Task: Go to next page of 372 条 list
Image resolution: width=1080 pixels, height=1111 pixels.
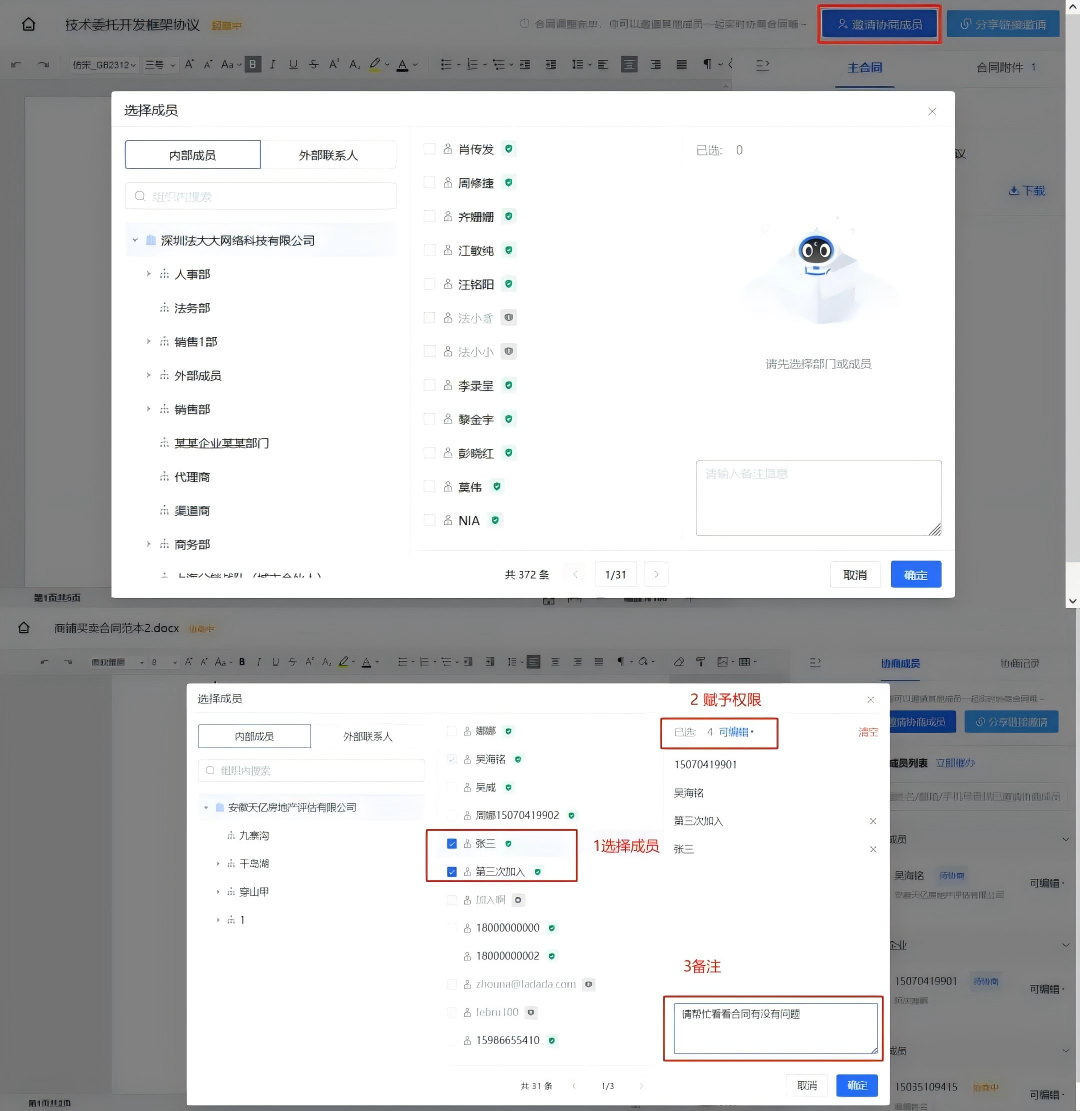Action: [656, 574]
